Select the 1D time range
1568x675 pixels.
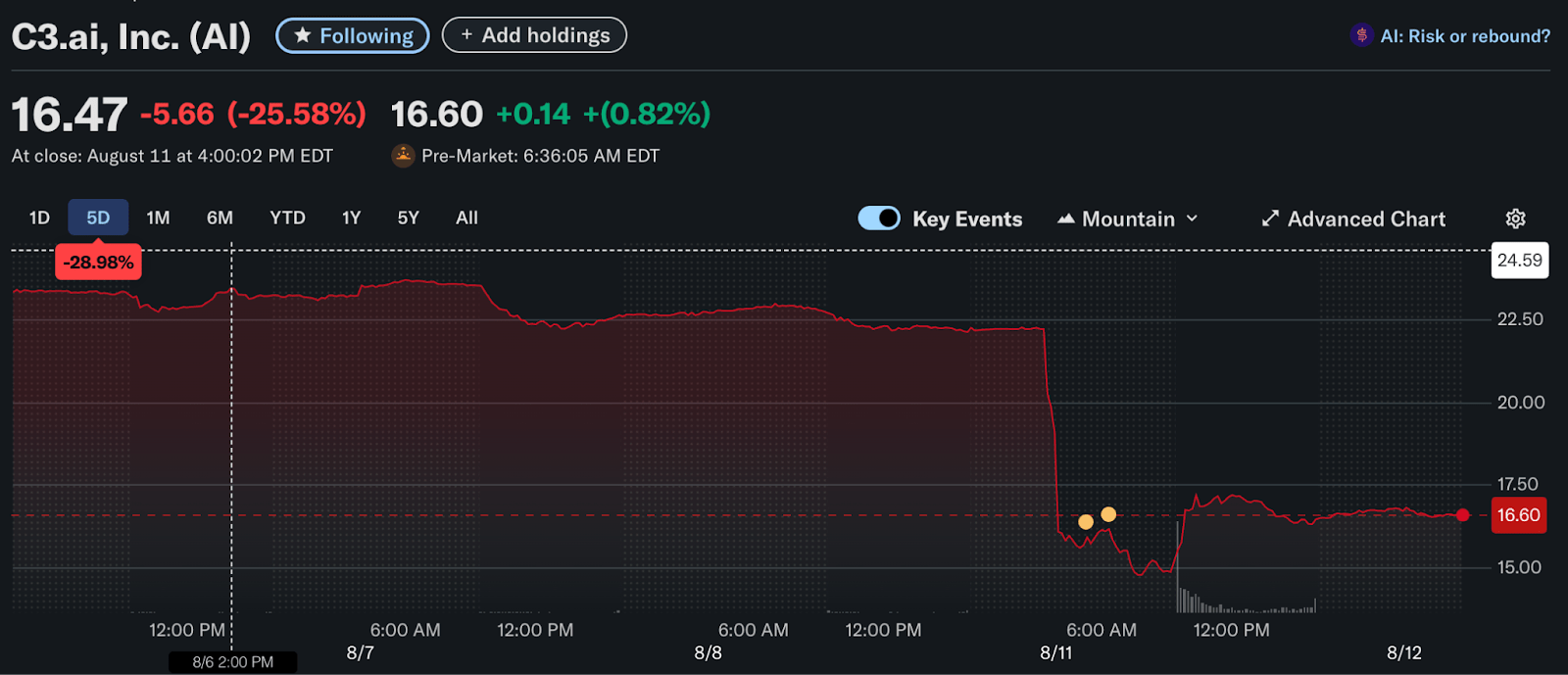click(39, 217)
